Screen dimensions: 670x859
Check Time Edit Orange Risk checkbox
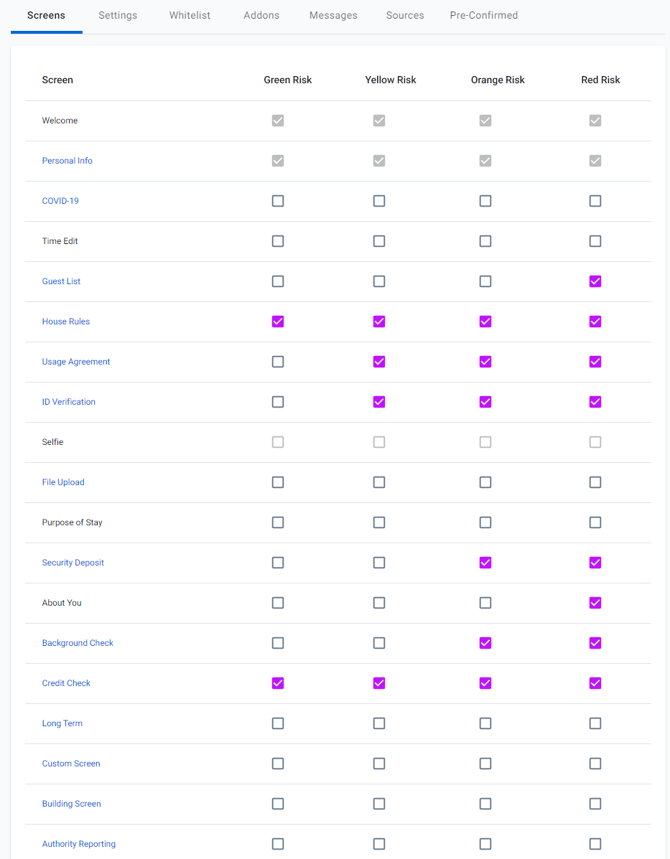point(485,241)
